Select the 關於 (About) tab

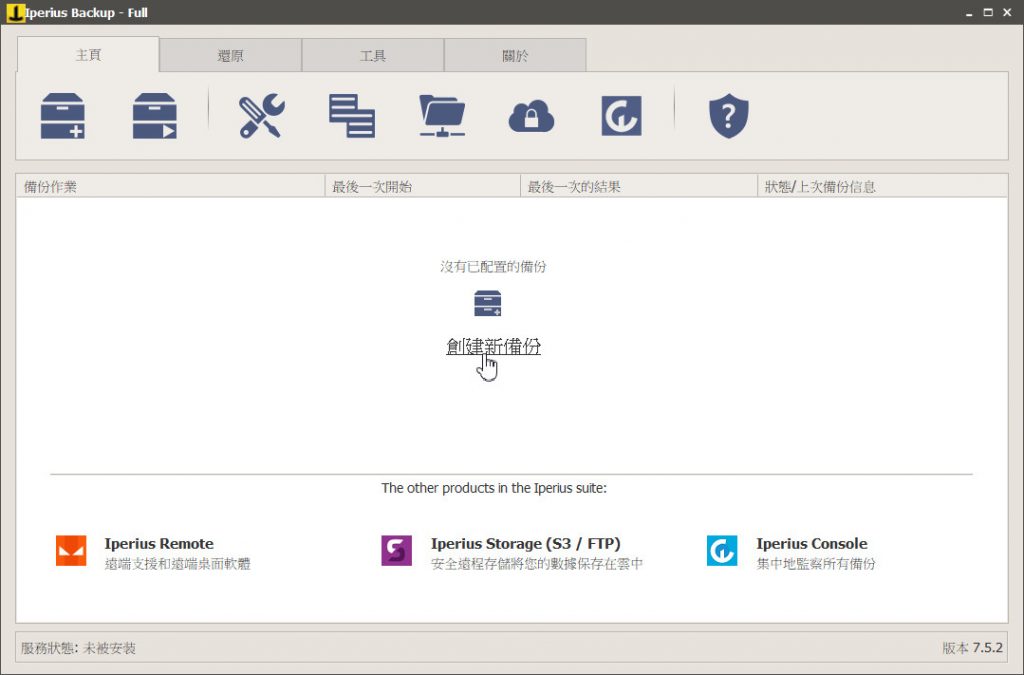tap(515, 55)
